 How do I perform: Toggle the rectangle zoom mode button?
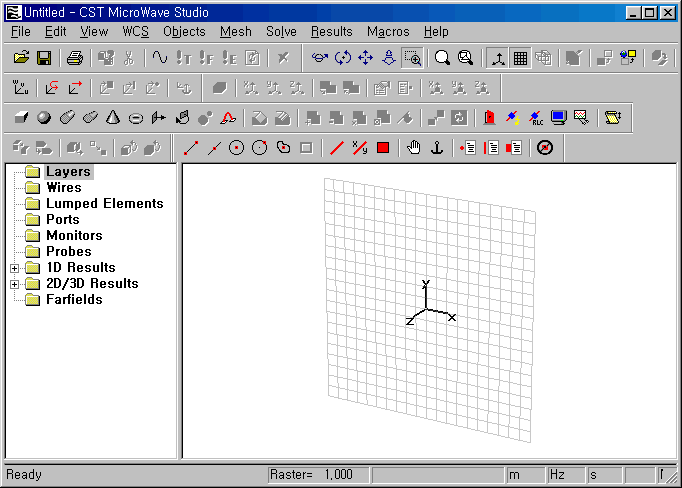tap(411, 58)
